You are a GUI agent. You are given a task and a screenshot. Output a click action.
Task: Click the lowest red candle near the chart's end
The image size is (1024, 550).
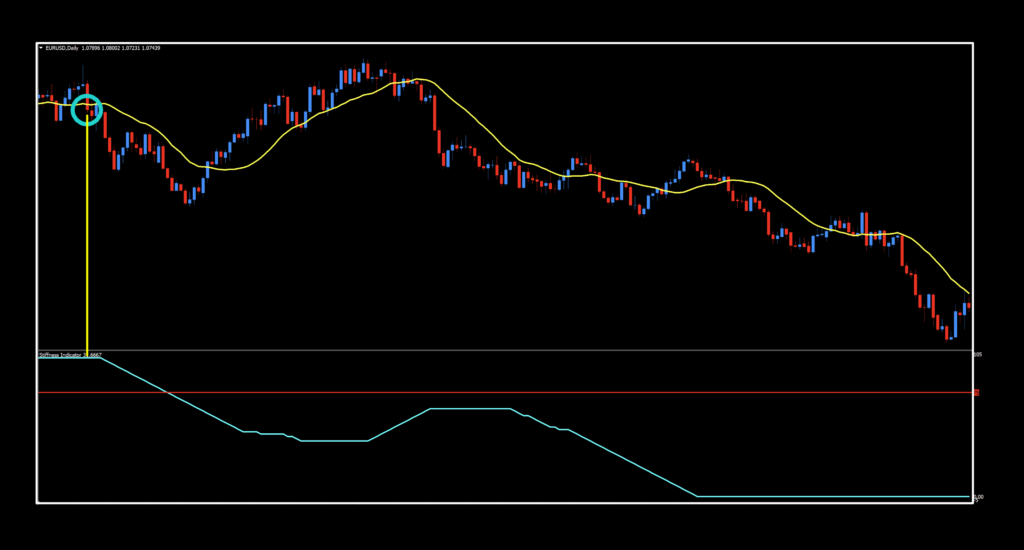point(947,333)
